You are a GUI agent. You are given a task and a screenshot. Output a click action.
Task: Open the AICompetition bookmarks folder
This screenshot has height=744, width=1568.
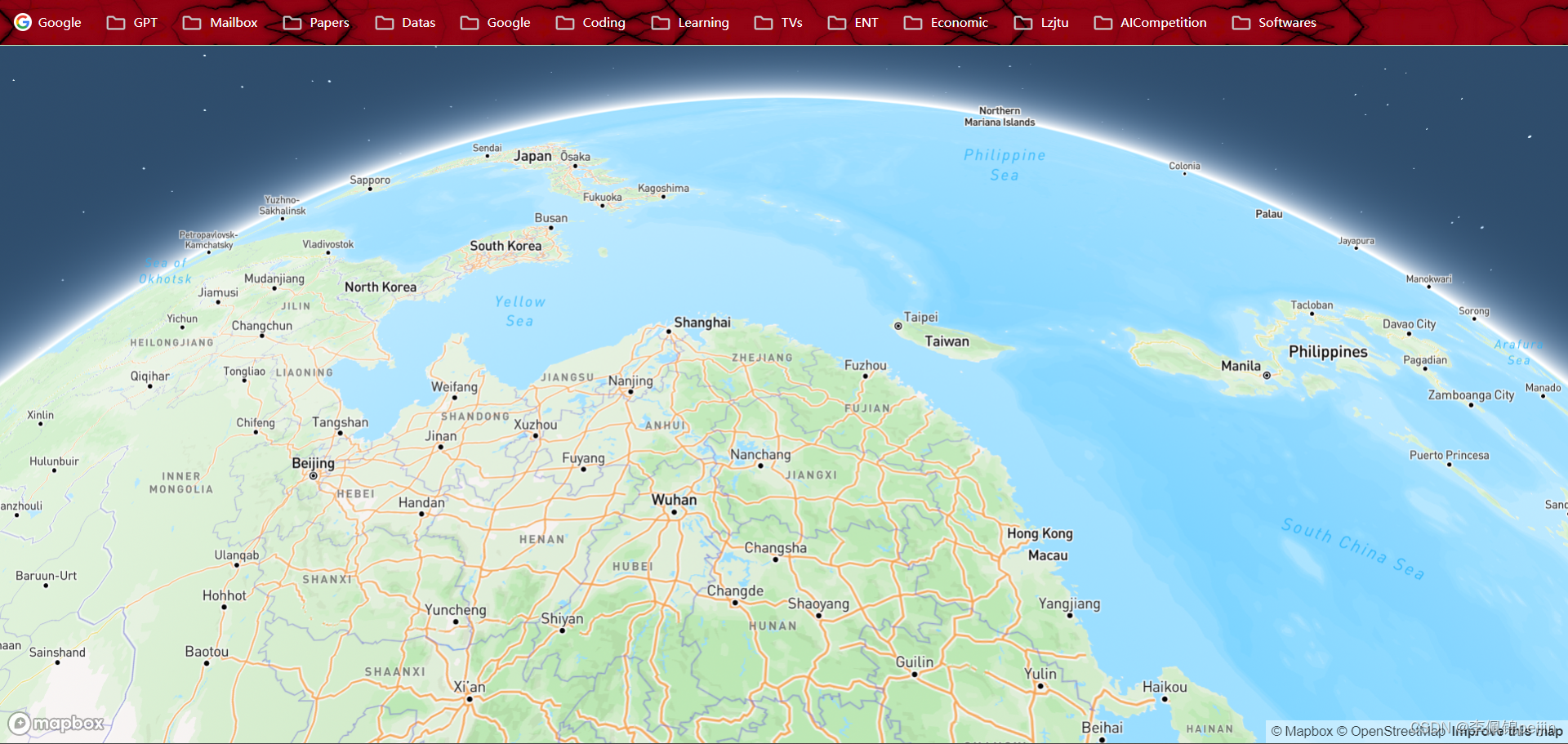[x=1151, y=23]
